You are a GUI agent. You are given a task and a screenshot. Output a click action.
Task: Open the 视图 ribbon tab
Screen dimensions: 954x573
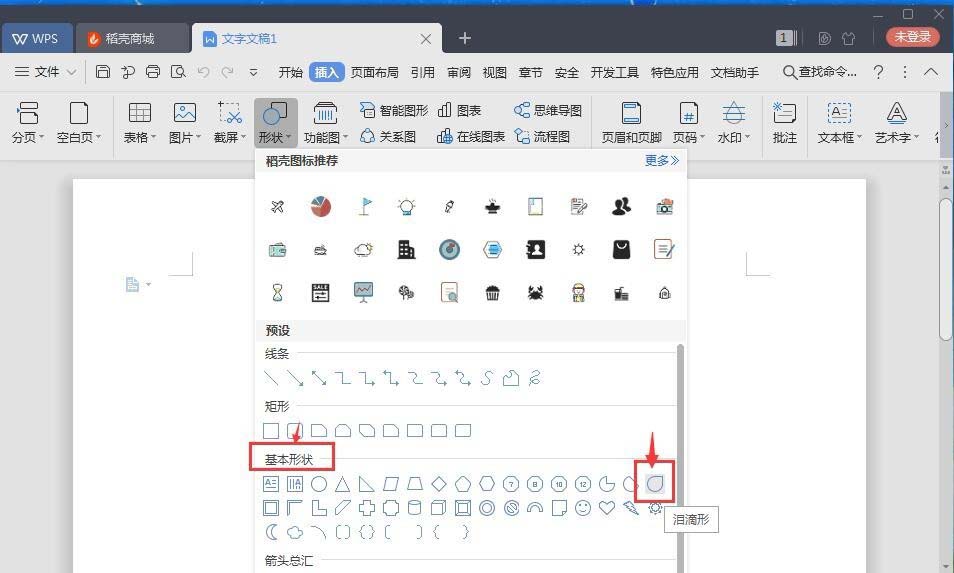point(495,72)
